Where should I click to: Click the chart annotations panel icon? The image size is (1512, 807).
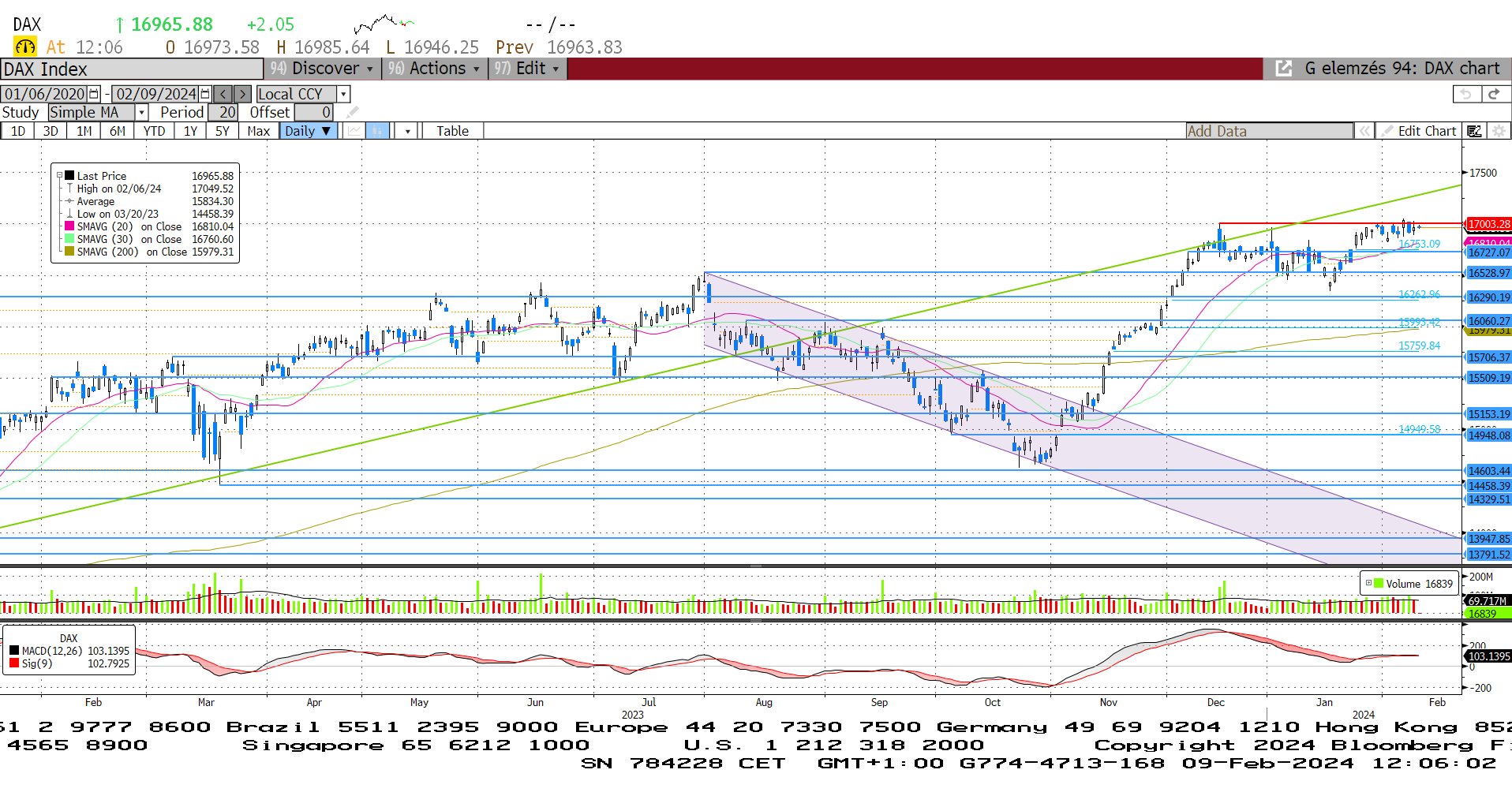(1474, 131)
